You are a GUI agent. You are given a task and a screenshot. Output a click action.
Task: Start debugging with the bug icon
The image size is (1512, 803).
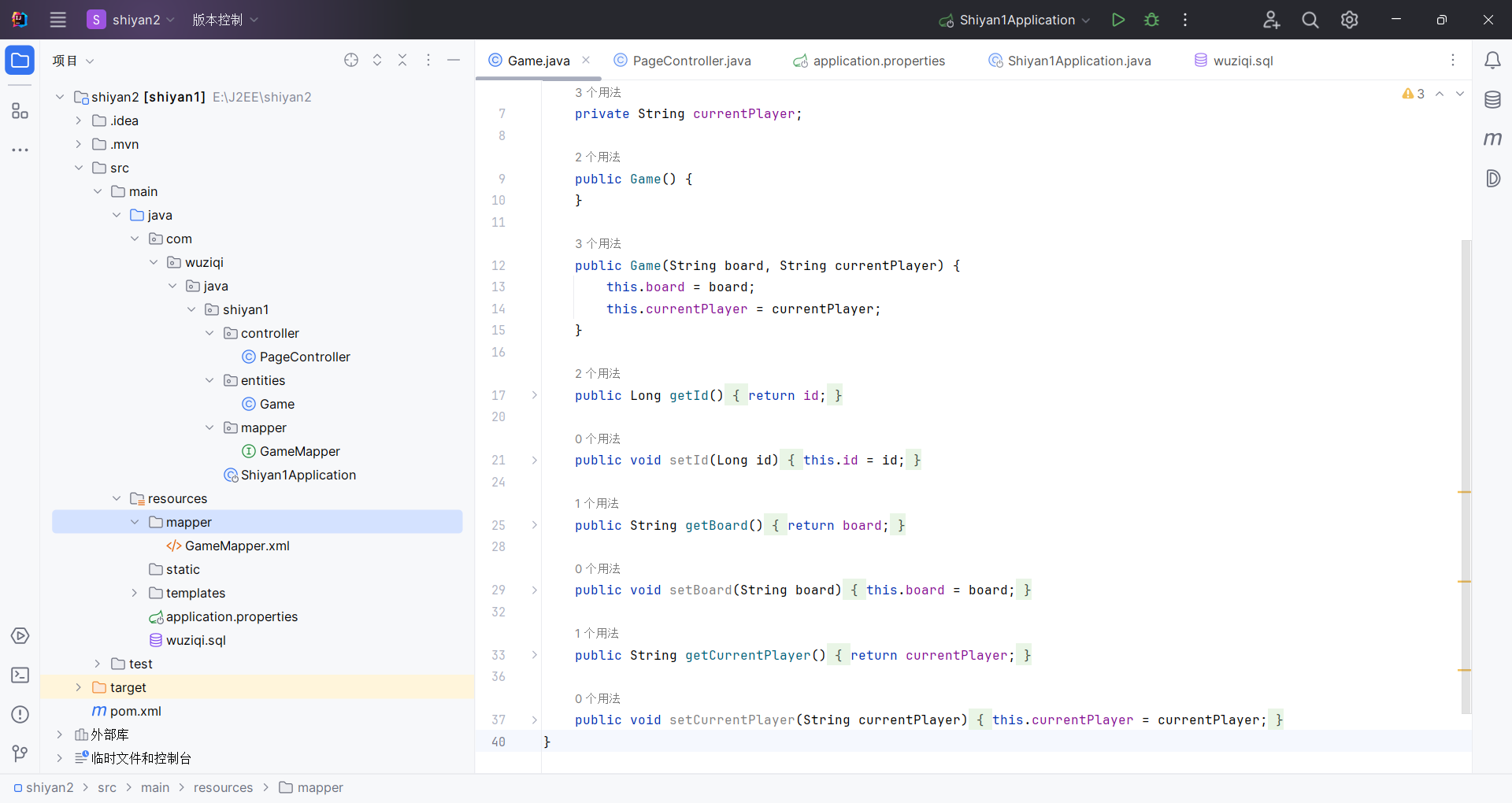(1151, 20)
